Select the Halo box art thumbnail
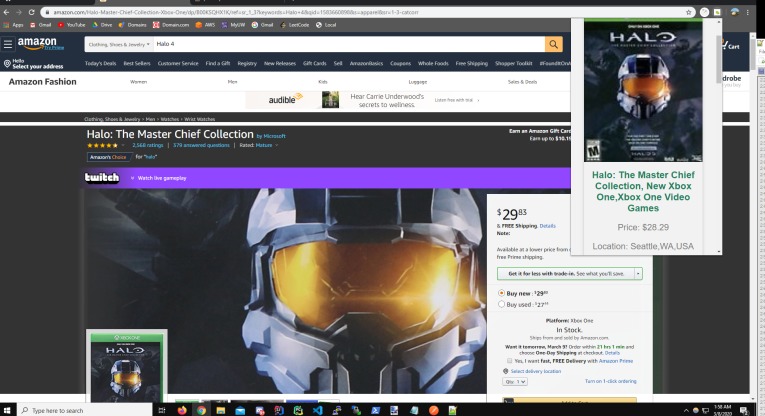 127,366
